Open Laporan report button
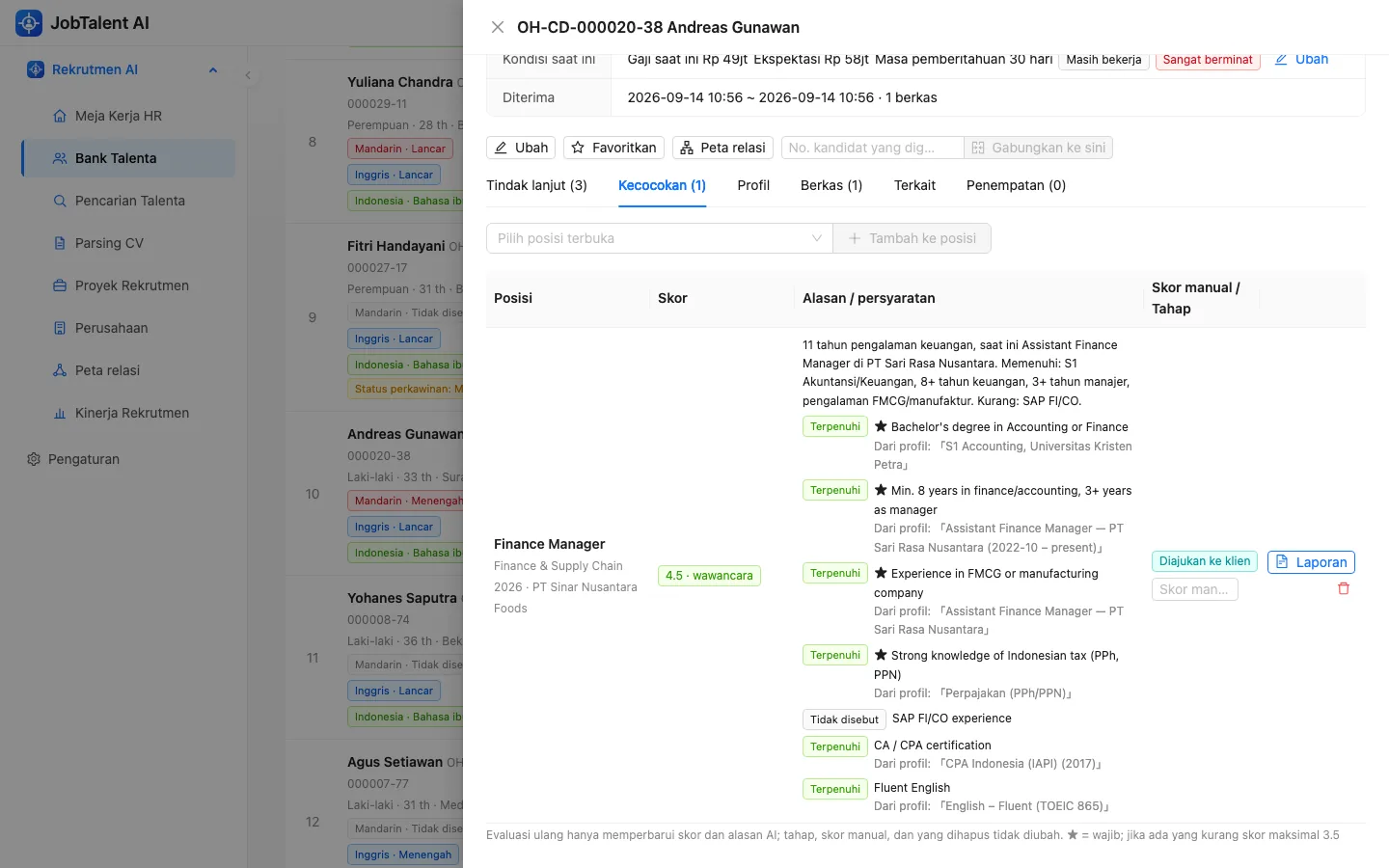Image resolution: width=1389 pixels, height=868 pixels. pyautogui.click(x=1311, y=562)
